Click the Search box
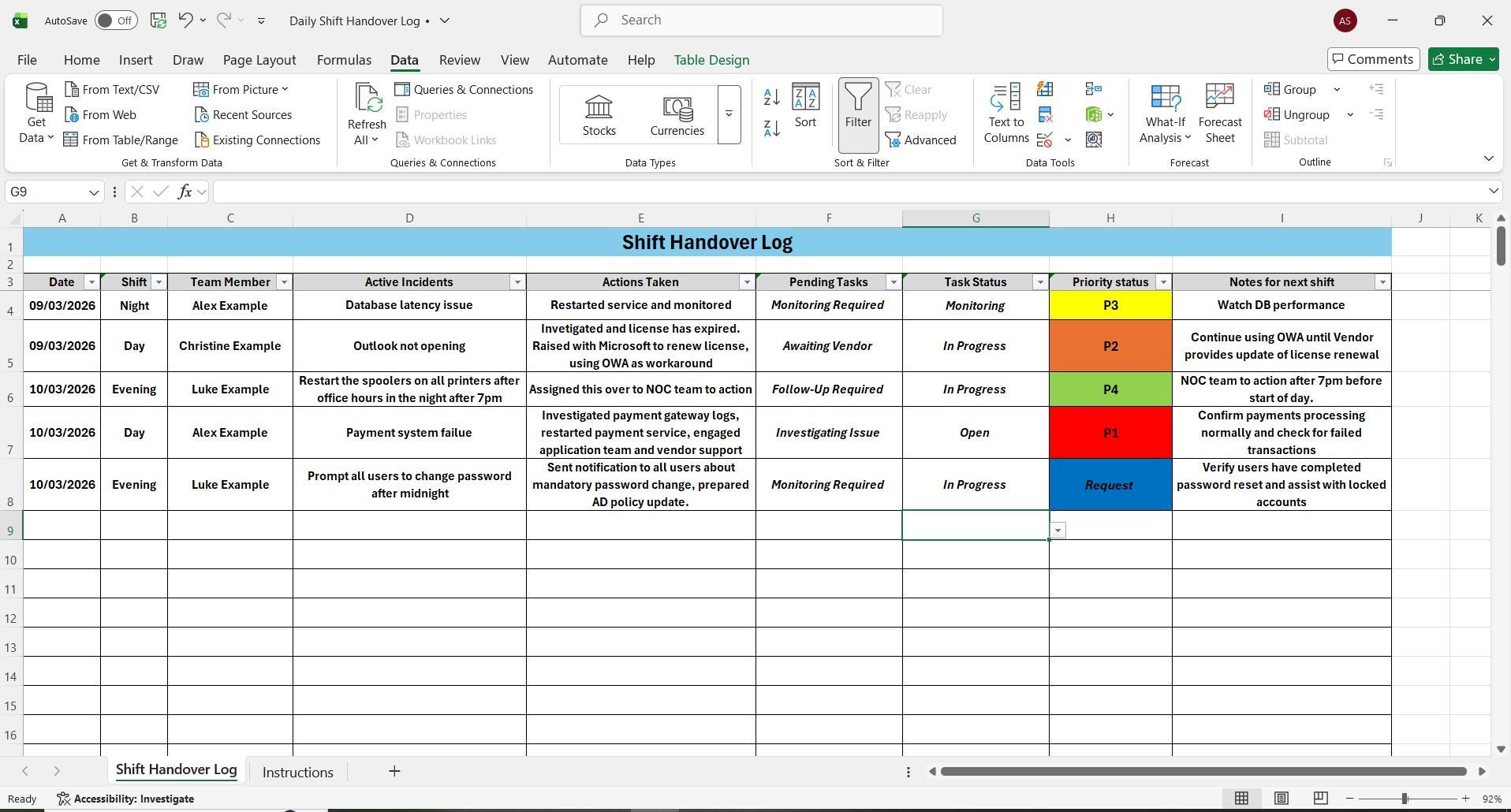This screenshot has width=1511, height=812. click(x=761, y=20)
